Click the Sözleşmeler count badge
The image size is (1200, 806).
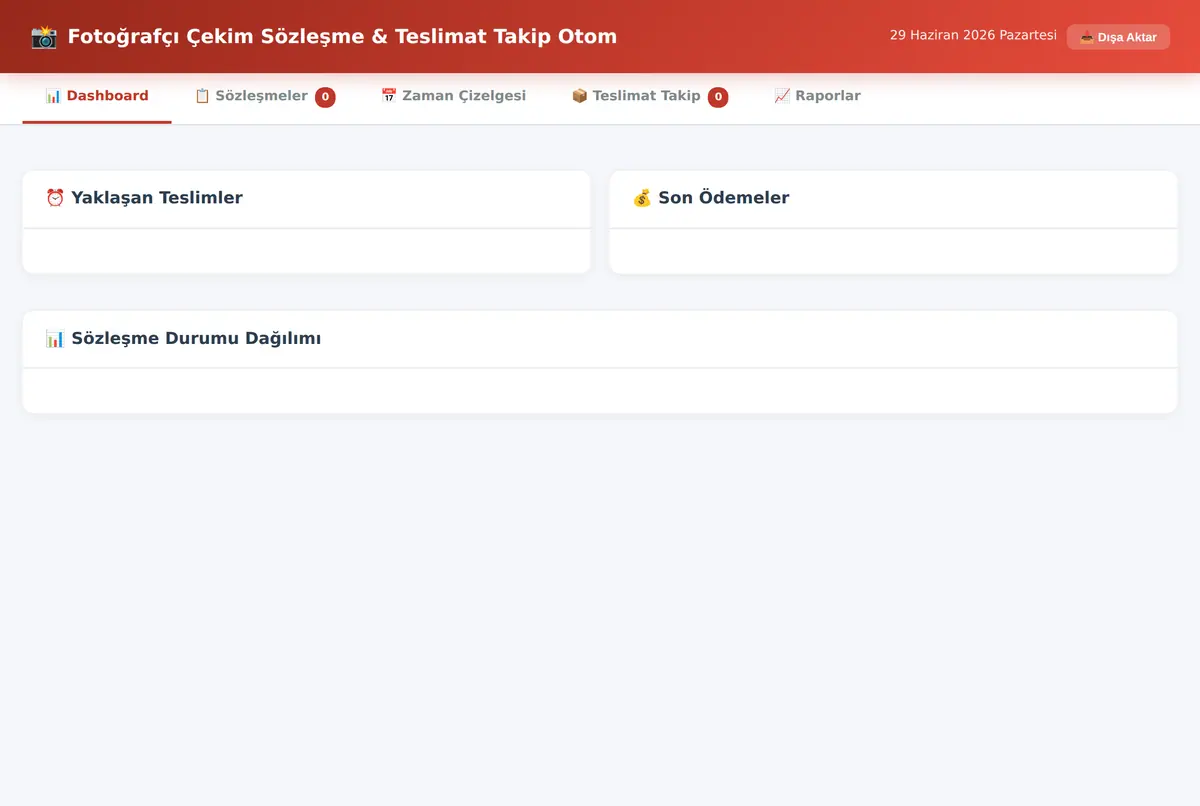click(x=325, y=97)
